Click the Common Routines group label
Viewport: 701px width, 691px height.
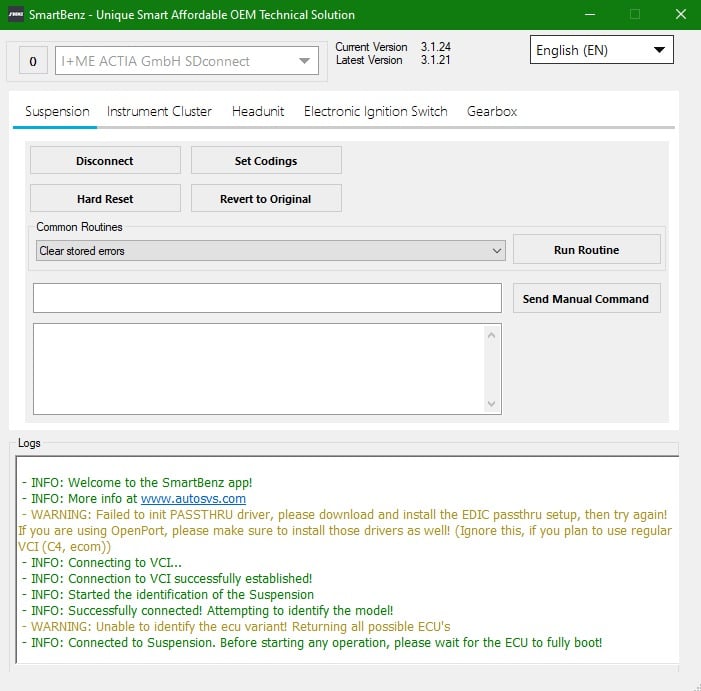click(x=79, y=227)
